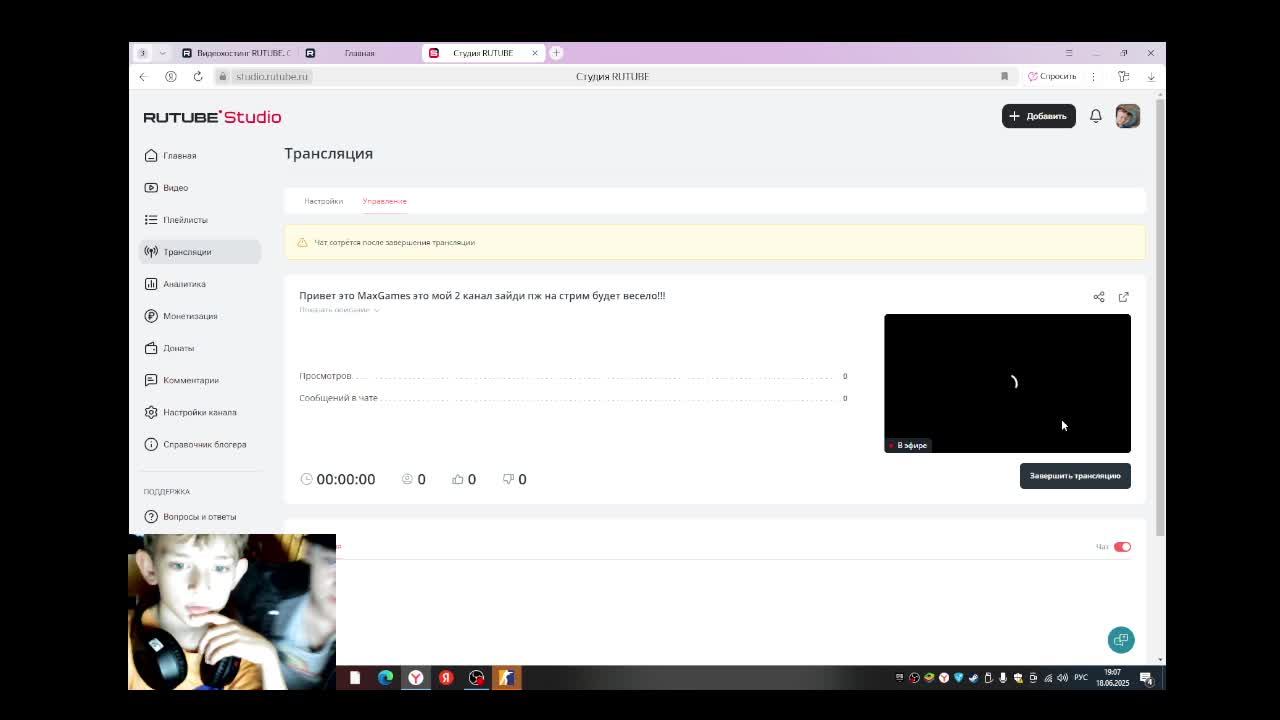Open the Windows notification center
This screenshot has width=1280, height=720.
click(x=1146, y=678)
